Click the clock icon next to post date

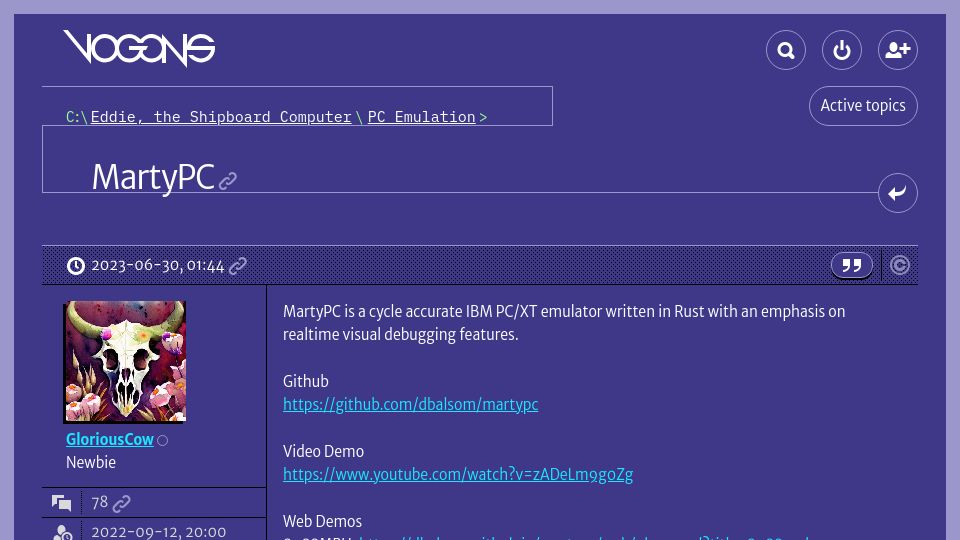[x=76, y=266]
